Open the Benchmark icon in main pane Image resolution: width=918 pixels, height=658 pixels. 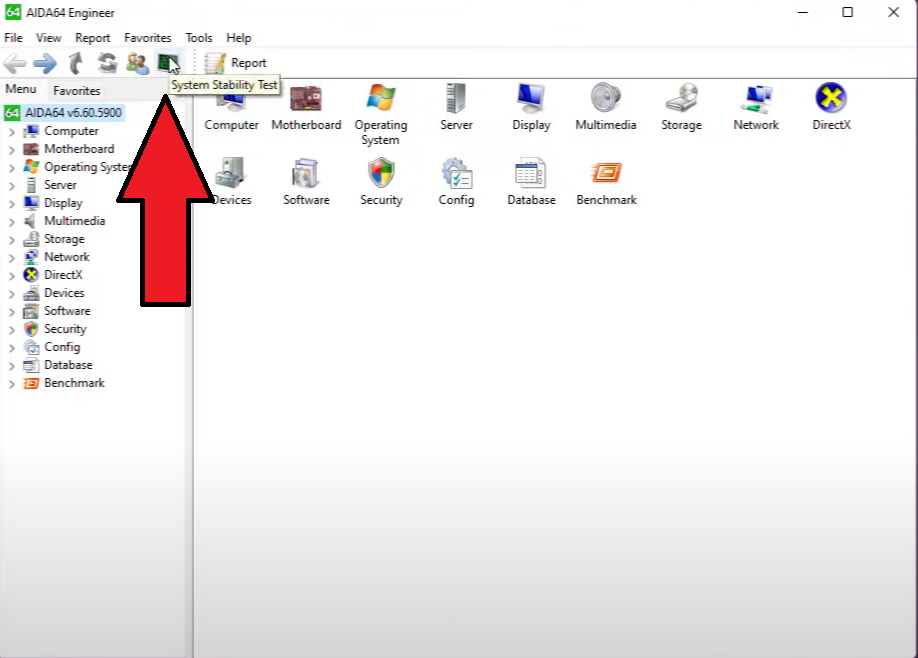pos(606,174)
